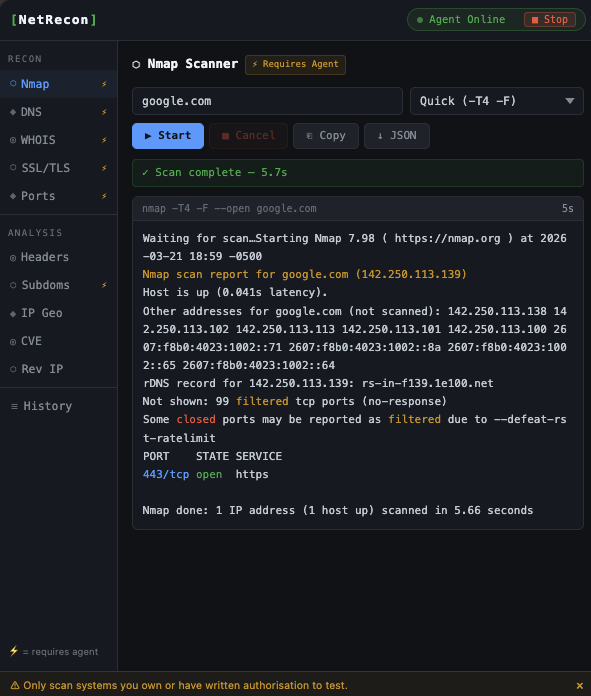Click the Nmap scan report line for google.com
591x696 pixels.
pos(305,274)
